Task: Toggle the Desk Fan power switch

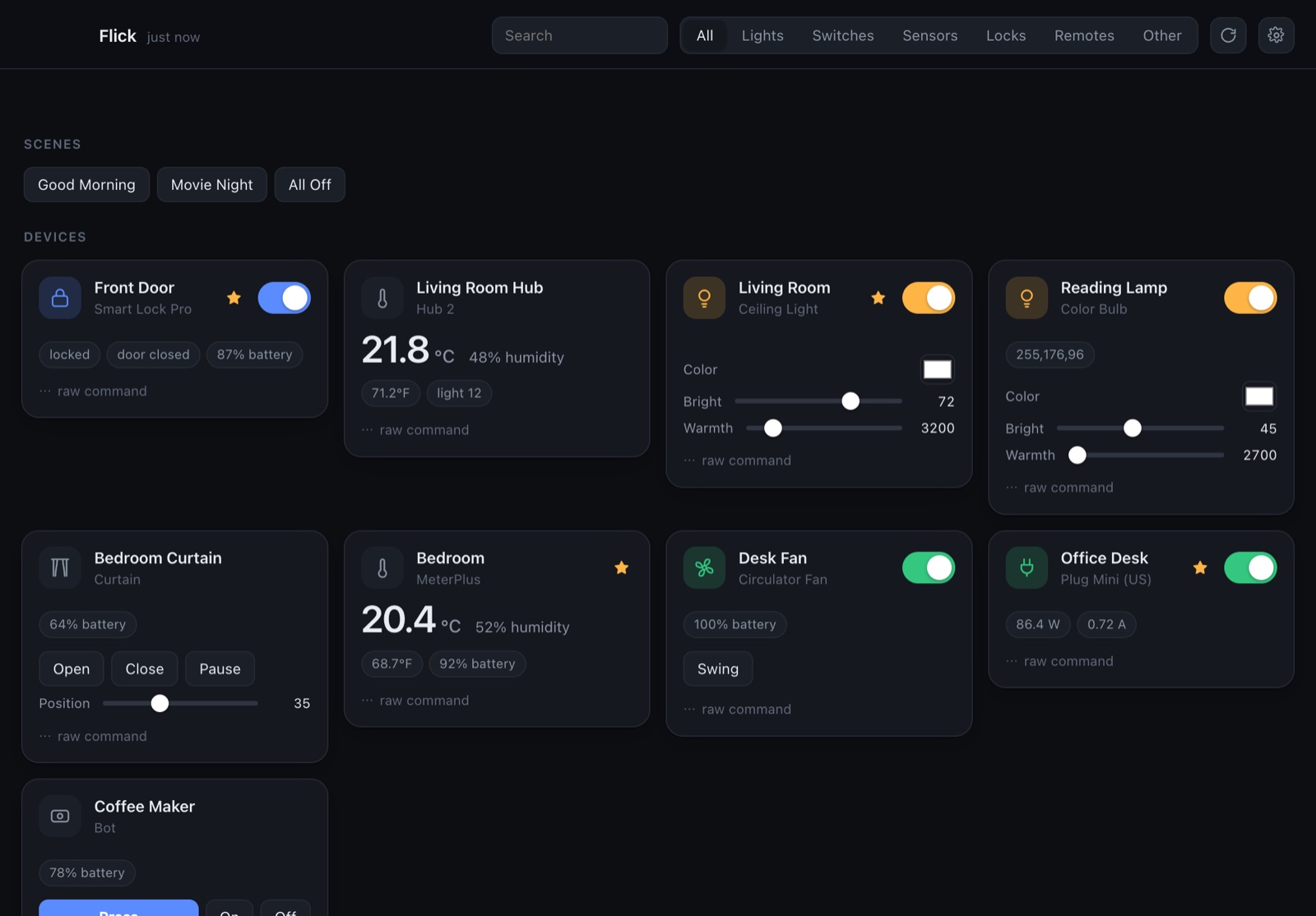Action: click(929, 567)
